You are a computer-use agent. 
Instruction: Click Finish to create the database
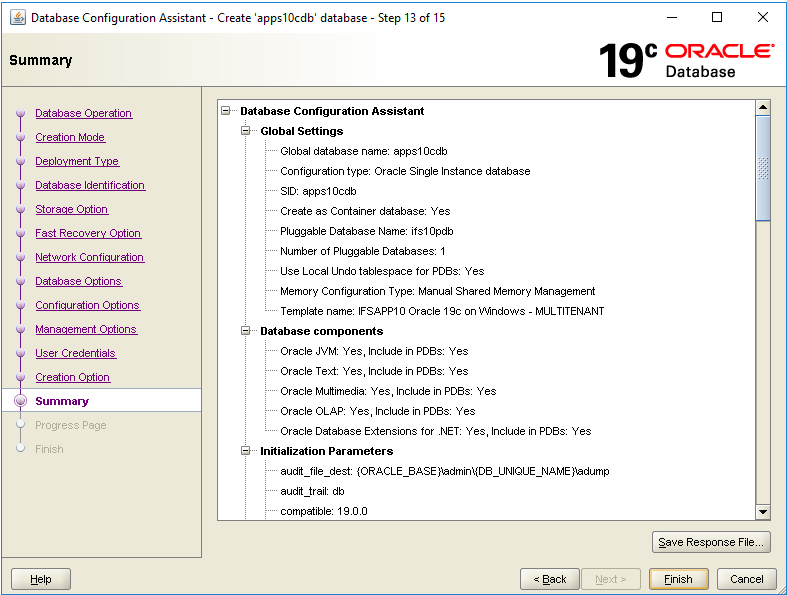(678, 579)
